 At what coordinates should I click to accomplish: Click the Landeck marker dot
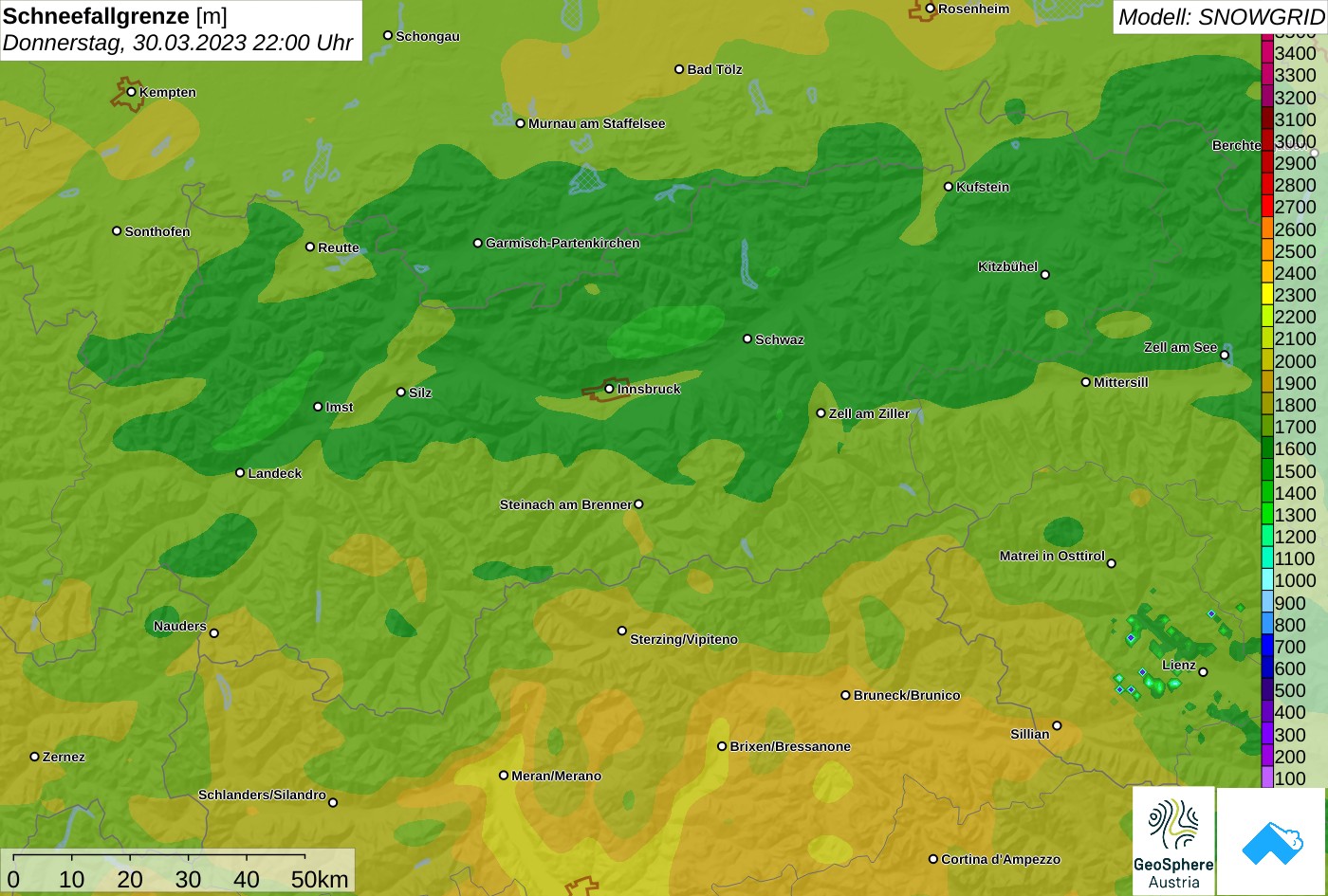(x=240, y=472)
